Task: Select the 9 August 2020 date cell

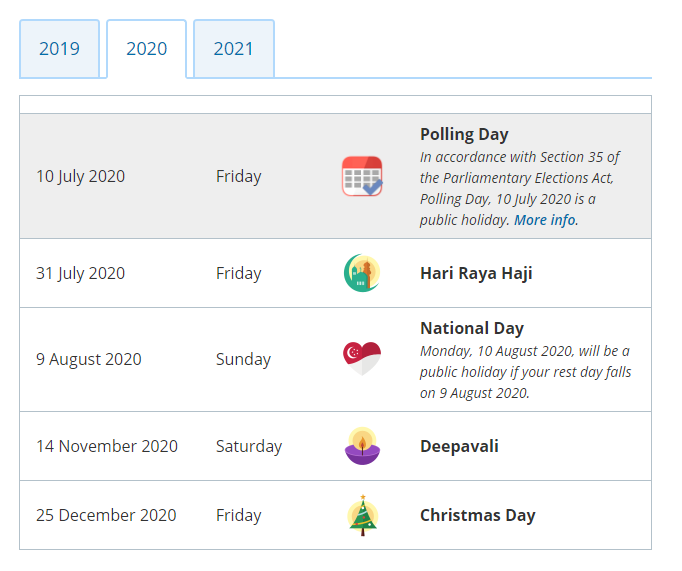Action: pyautogui.click(x=89, y=359)
